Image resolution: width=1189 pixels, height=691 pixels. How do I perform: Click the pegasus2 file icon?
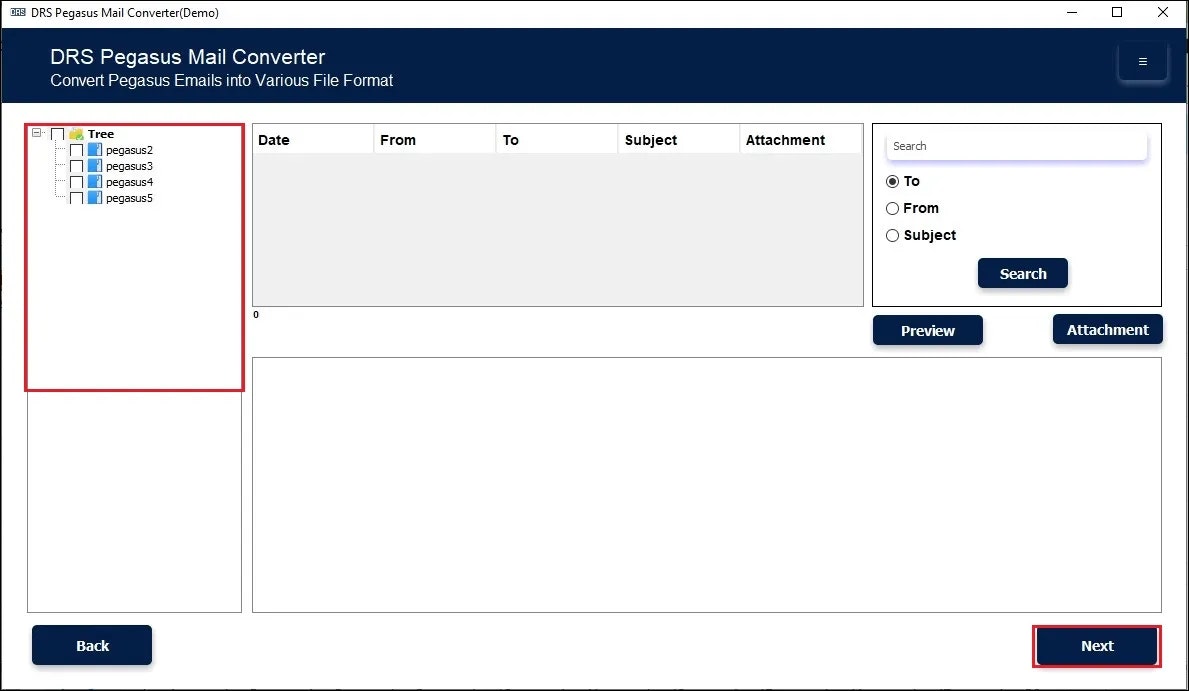[95, 150]
